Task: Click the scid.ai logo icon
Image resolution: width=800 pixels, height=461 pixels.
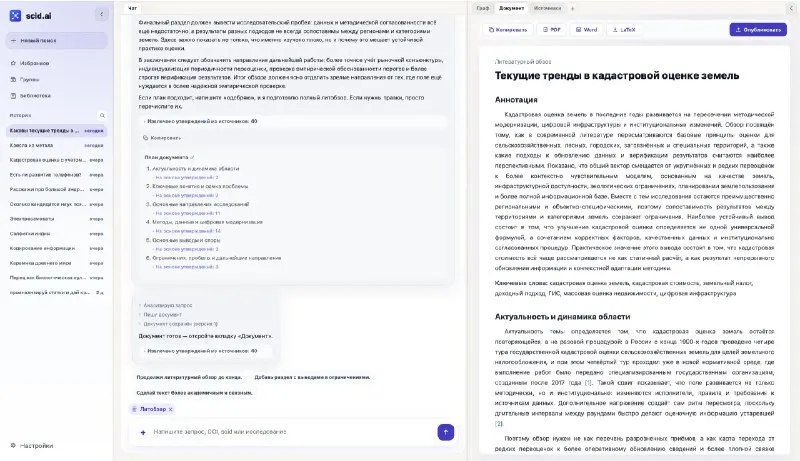Action: 15,16
